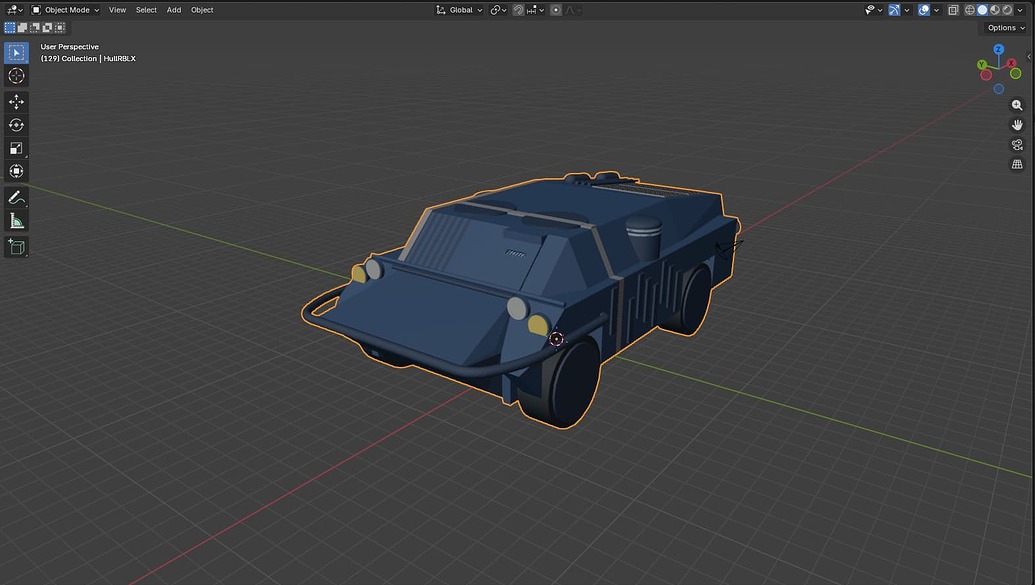The image size is (1035, 585).
Task: Open the shading options dropdown
Action: point(1020,10)
